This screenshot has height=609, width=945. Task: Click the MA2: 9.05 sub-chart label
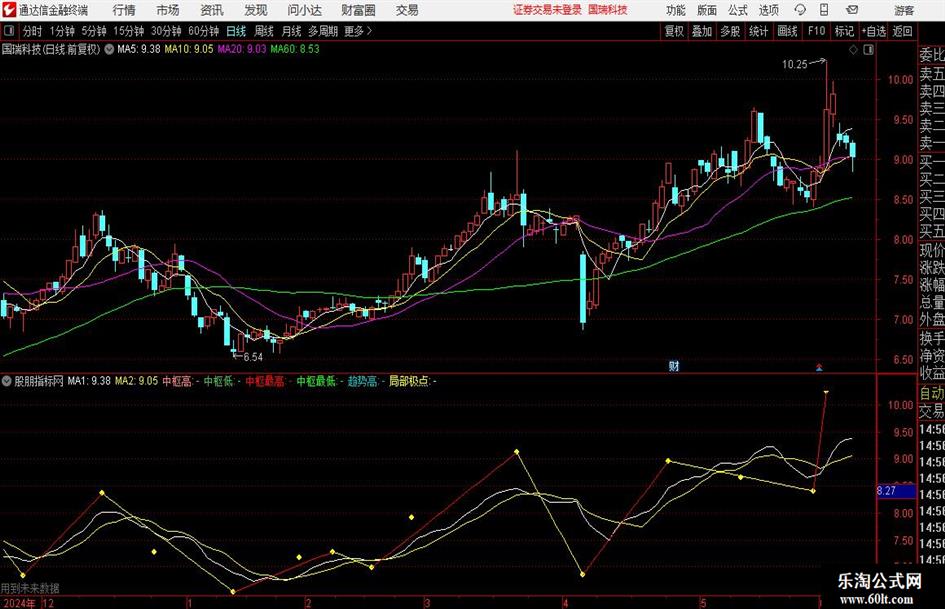[136, 381]
